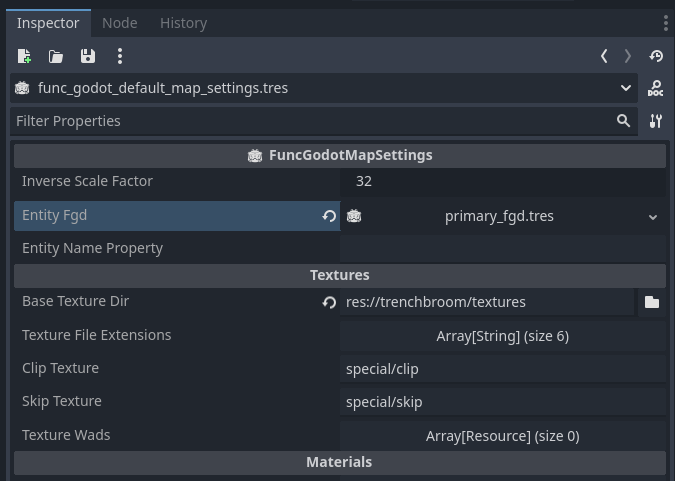
Task: Expand the primary_fgd.tres resource dropdown
Action: point(653,217)
